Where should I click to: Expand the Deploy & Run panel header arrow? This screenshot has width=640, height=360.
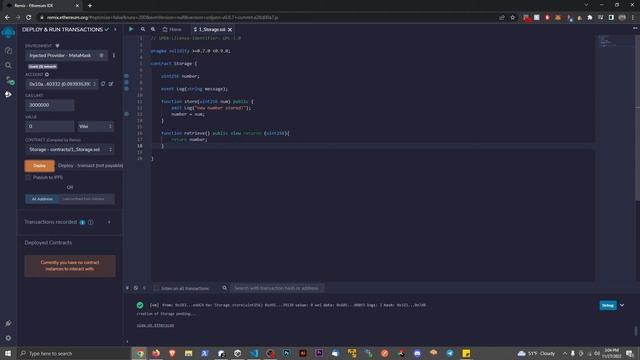(x=115, y=29)
